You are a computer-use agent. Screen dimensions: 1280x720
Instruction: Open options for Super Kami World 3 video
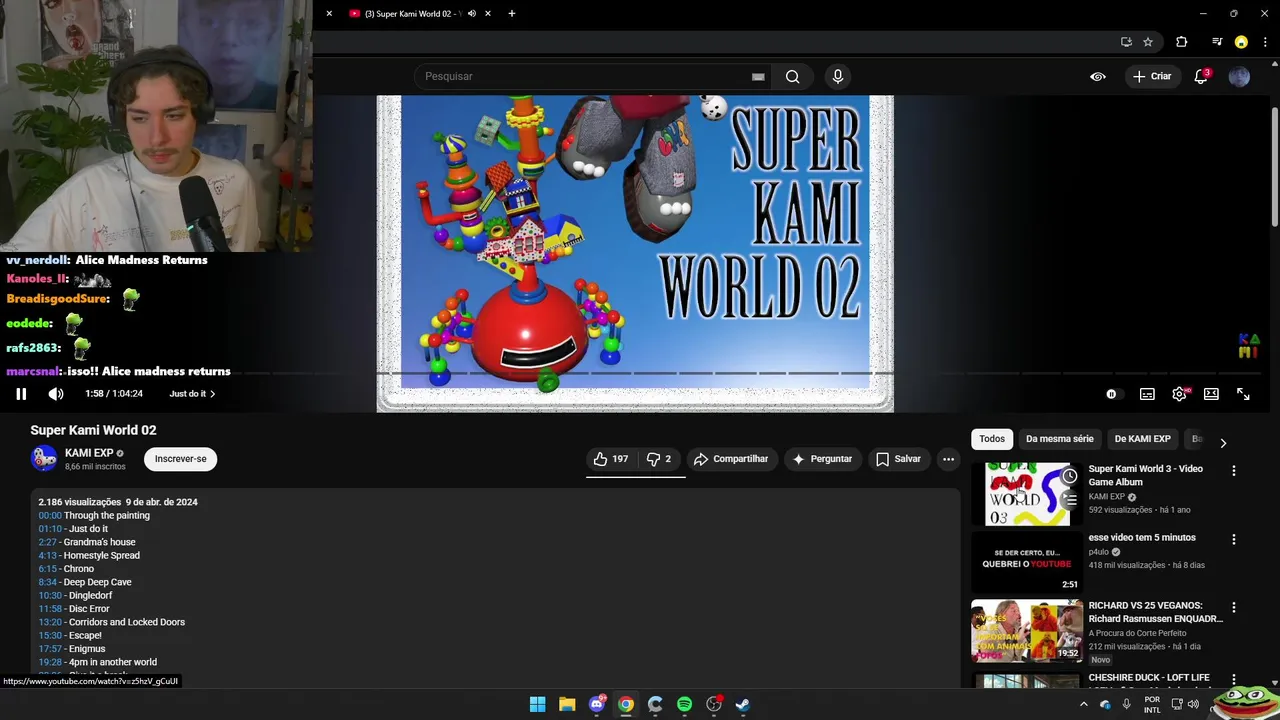[x=1233, y=471]
